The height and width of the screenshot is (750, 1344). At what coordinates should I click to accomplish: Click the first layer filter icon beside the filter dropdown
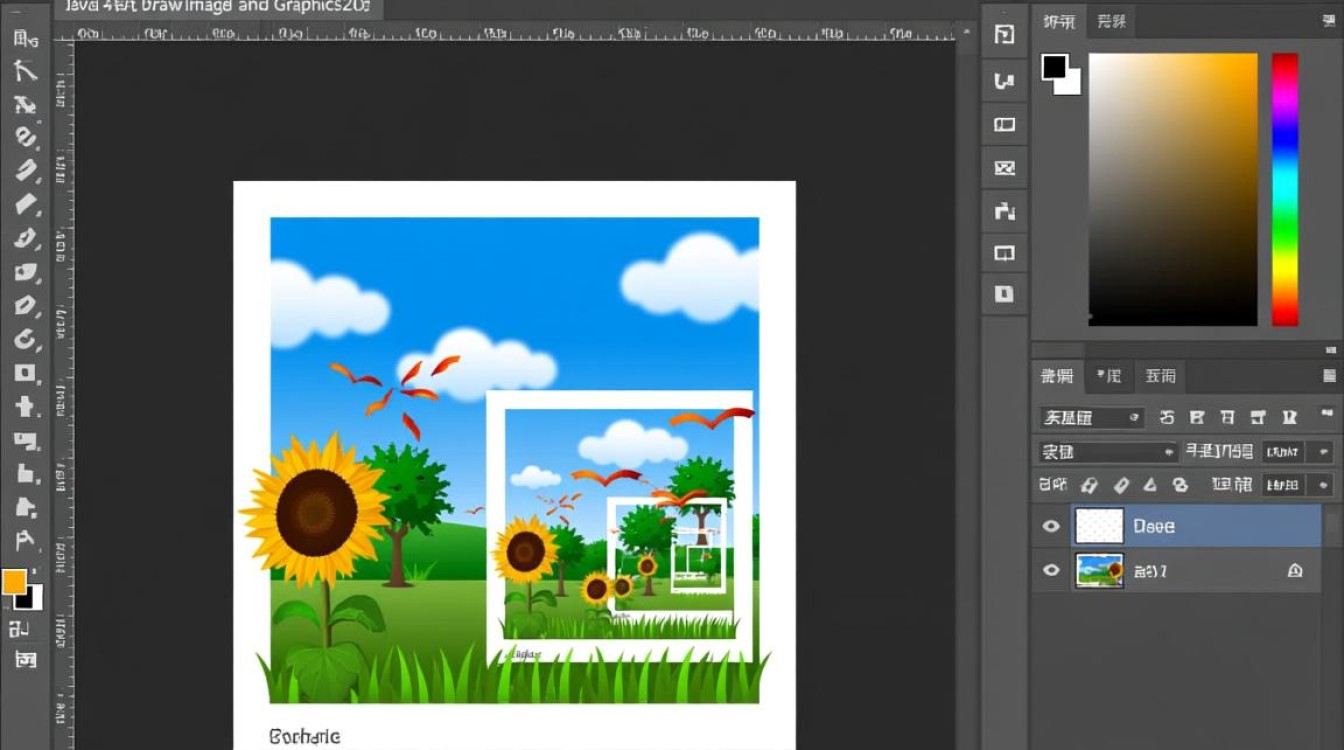(x=1167, y=418)
